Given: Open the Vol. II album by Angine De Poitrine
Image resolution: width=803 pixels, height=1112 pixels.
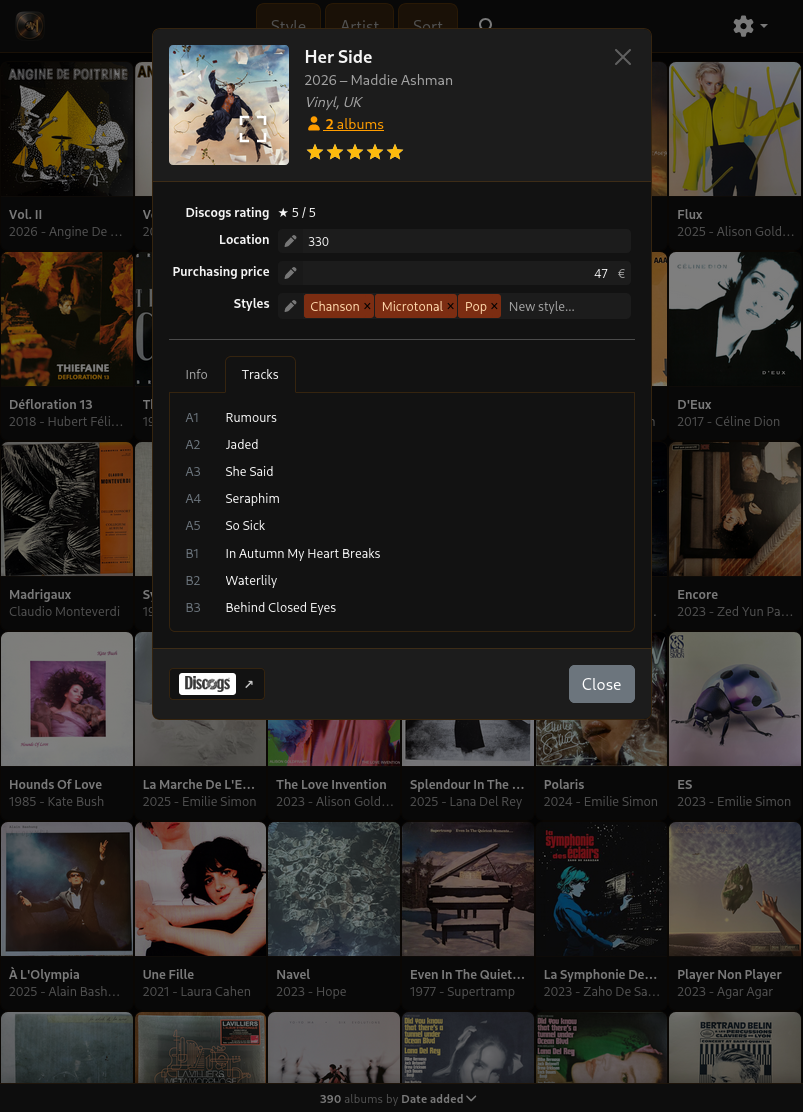Looking at the screenshot, I should [67, 129].
